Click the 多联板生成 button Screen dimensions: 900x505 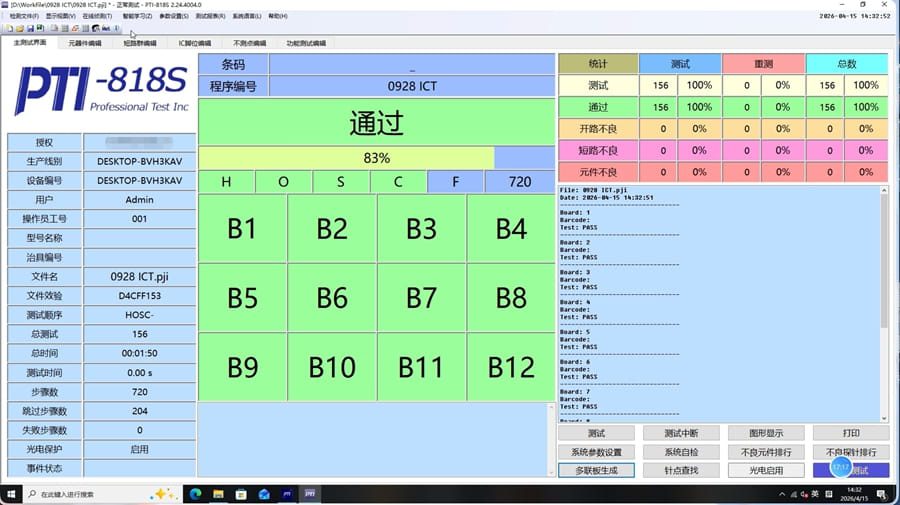tap(596, 471)
